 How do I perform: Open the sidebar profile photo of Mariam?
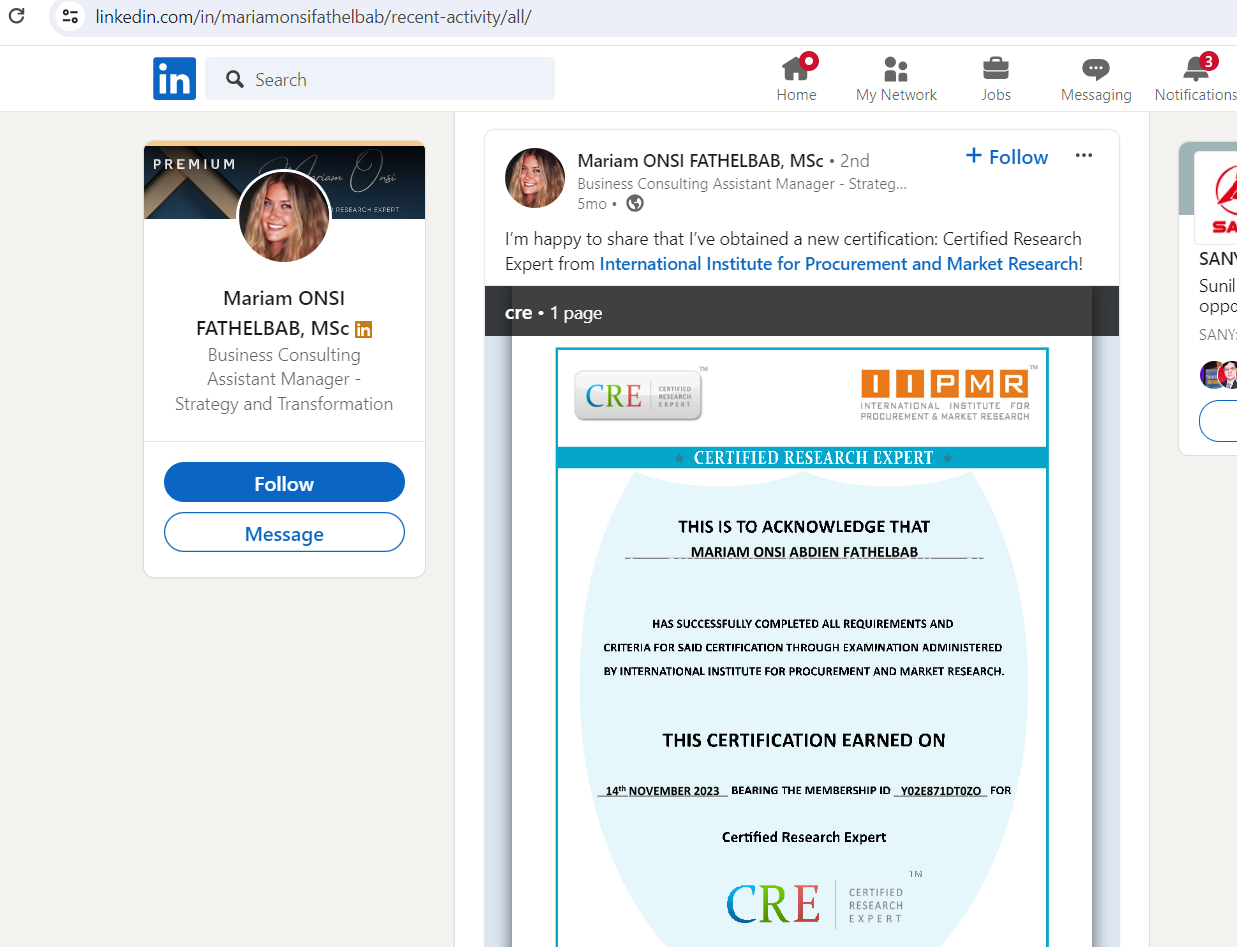pos(284,217)
